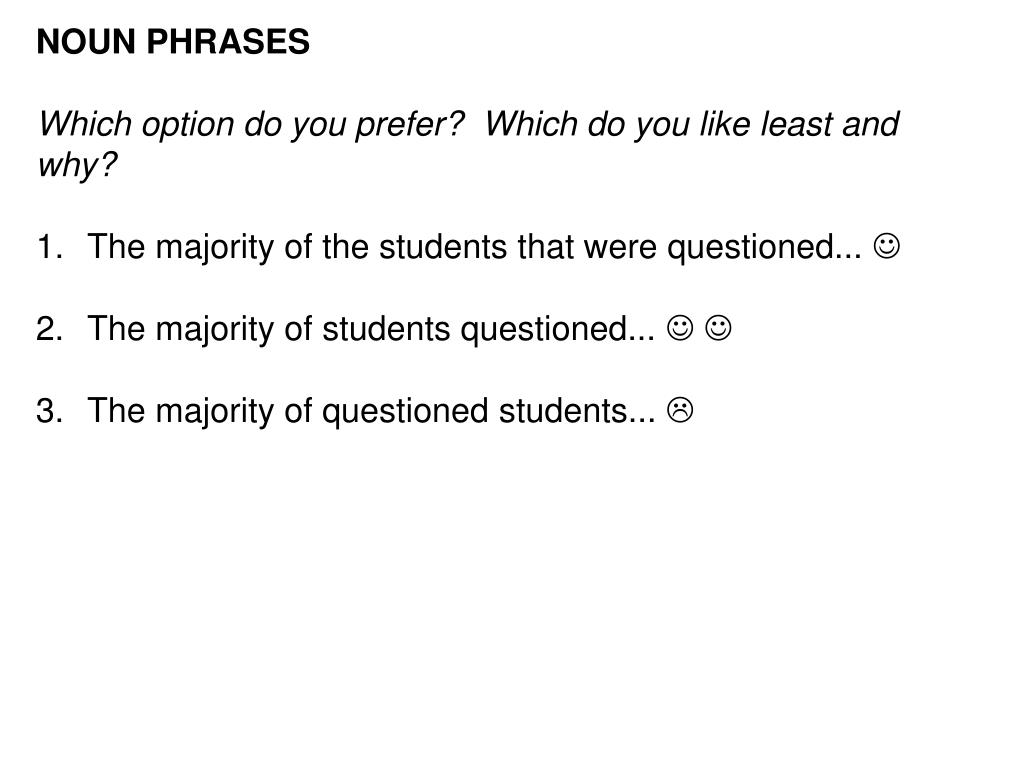Viewport: 1024px width, 768px height.
Task: Click the italic question 'Which option do you prefer?'
Action: tap(251, 125)
